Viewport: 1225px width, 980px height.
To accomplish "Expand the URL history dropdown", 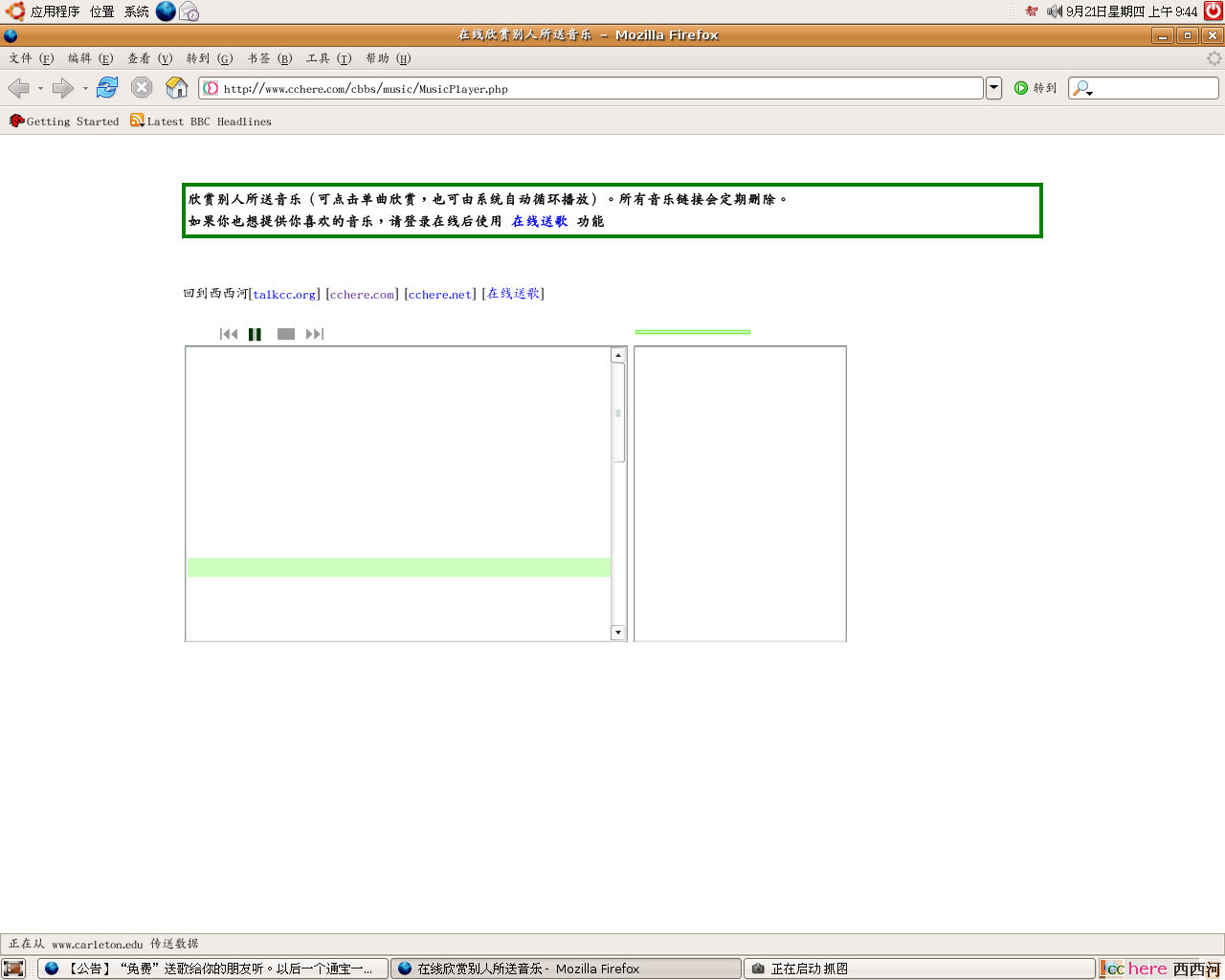I will [x=993, y=88].
